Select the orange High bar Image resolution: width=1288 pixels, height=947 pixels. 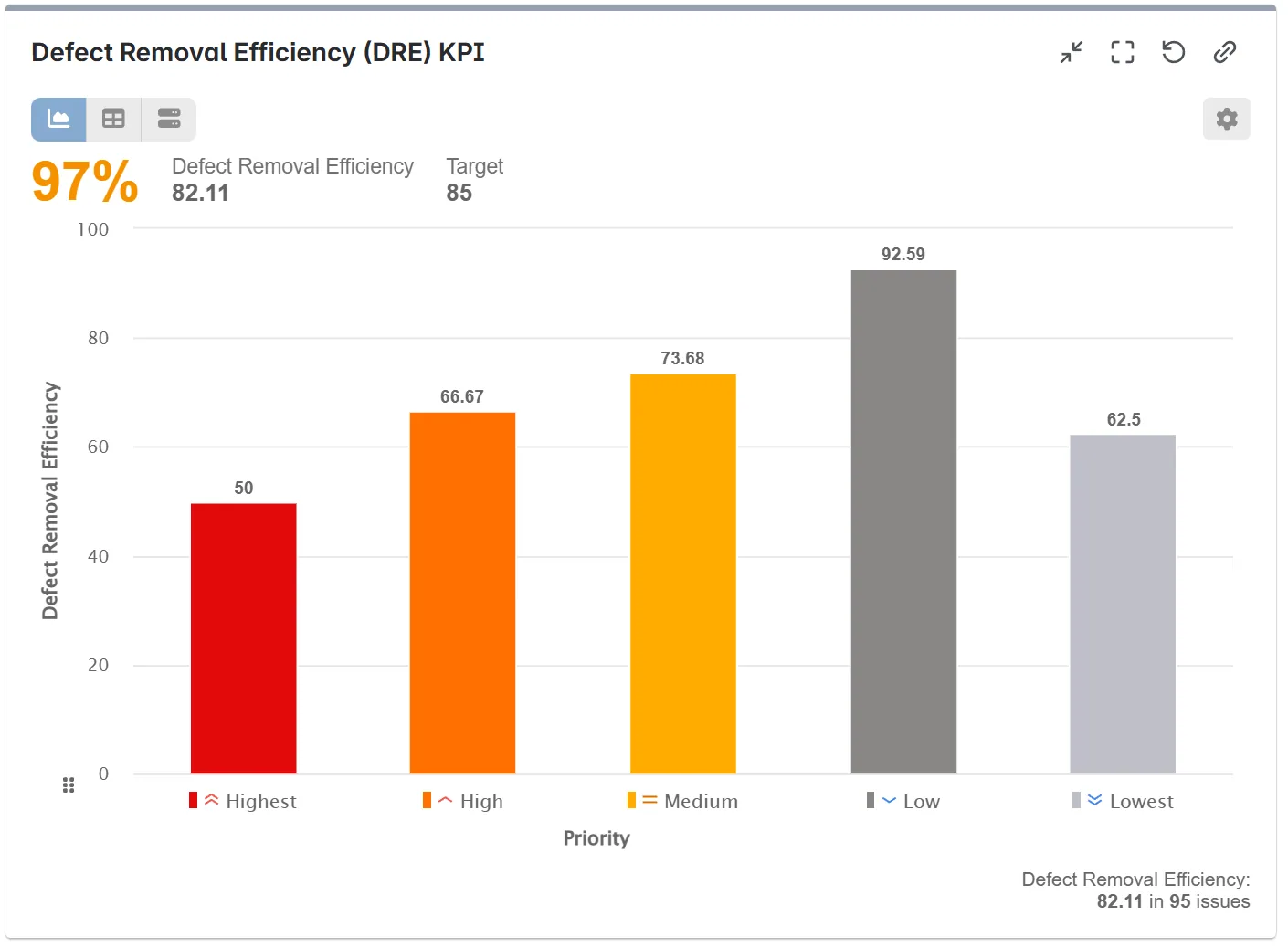(x=462, y=593)
